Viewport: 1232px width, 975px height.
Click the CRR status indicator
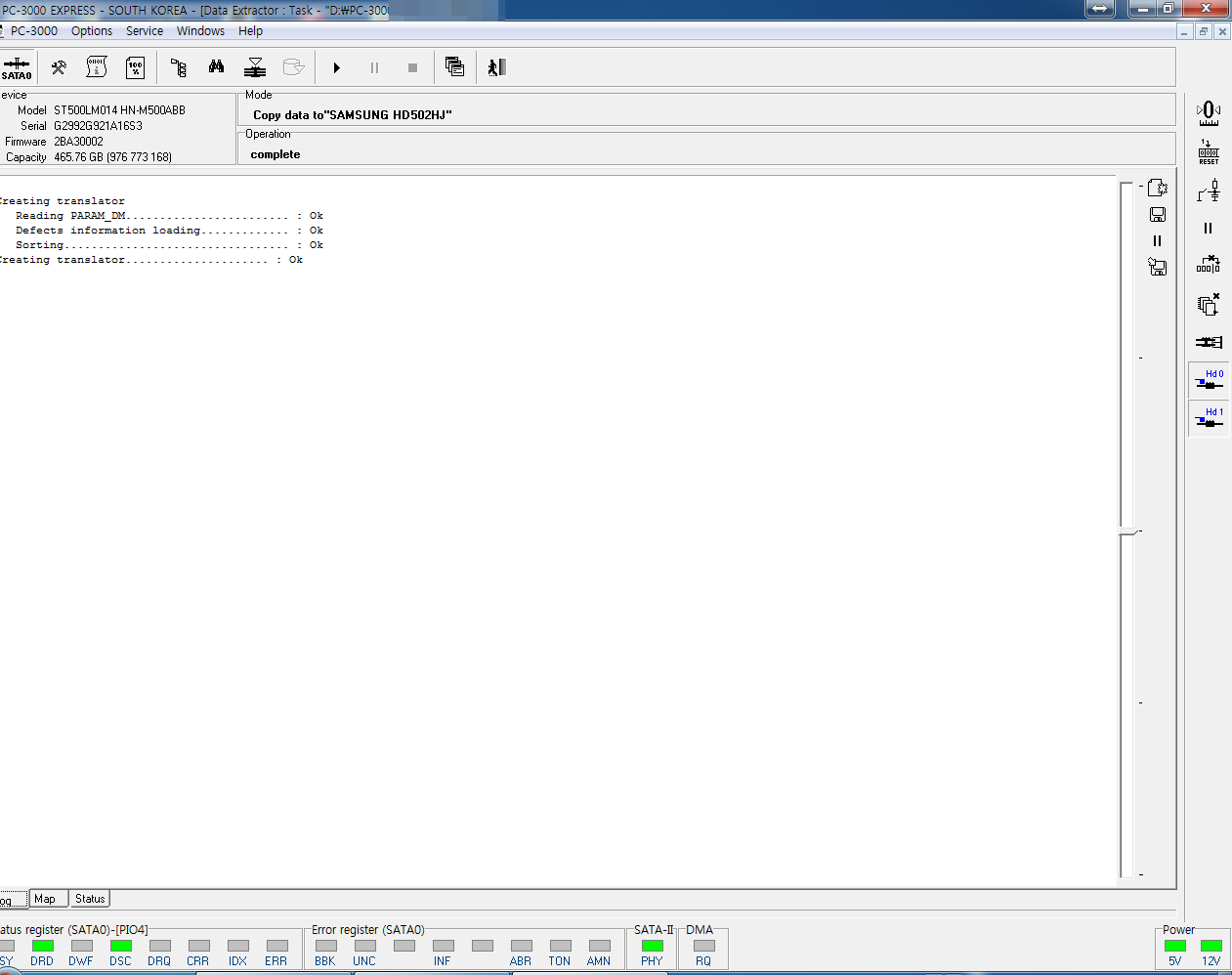(198, 946)
